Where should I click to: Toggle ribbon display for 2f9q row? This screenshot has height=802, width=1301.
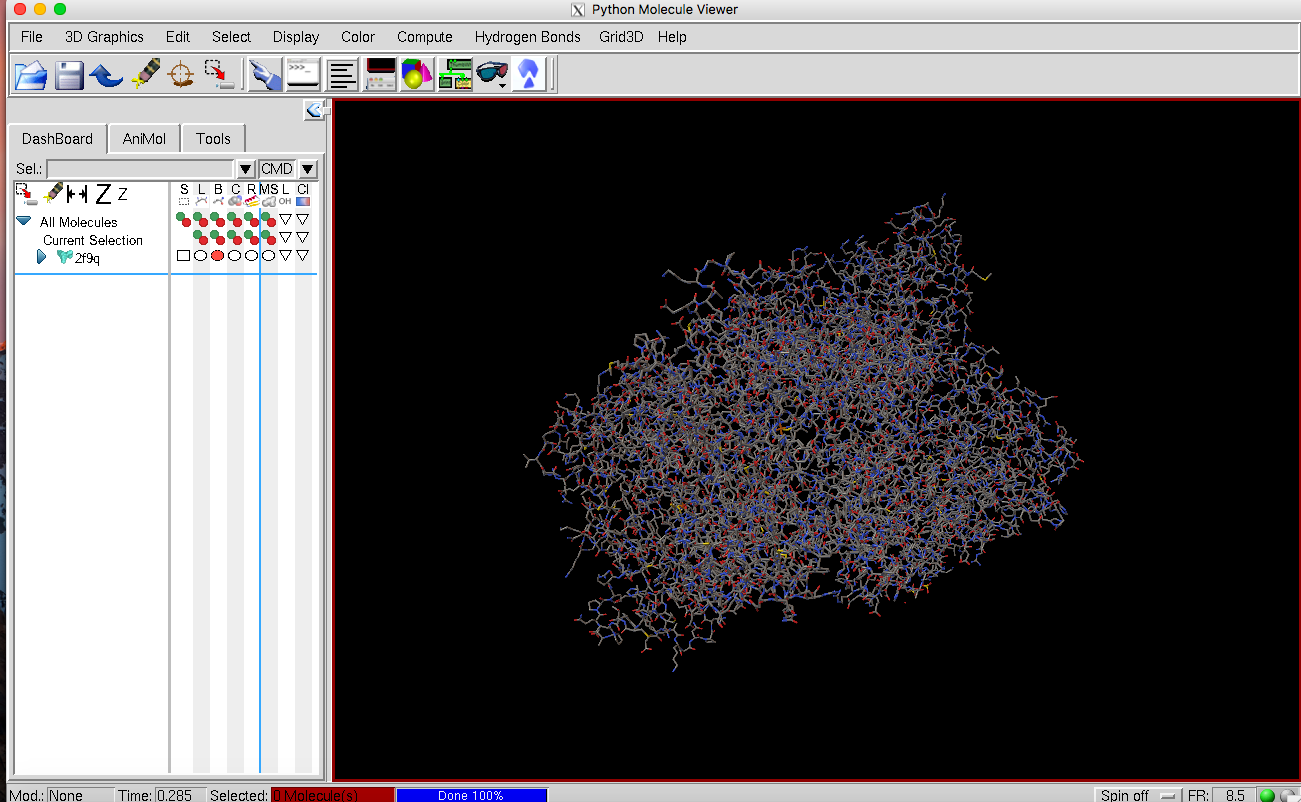(251, 256)
